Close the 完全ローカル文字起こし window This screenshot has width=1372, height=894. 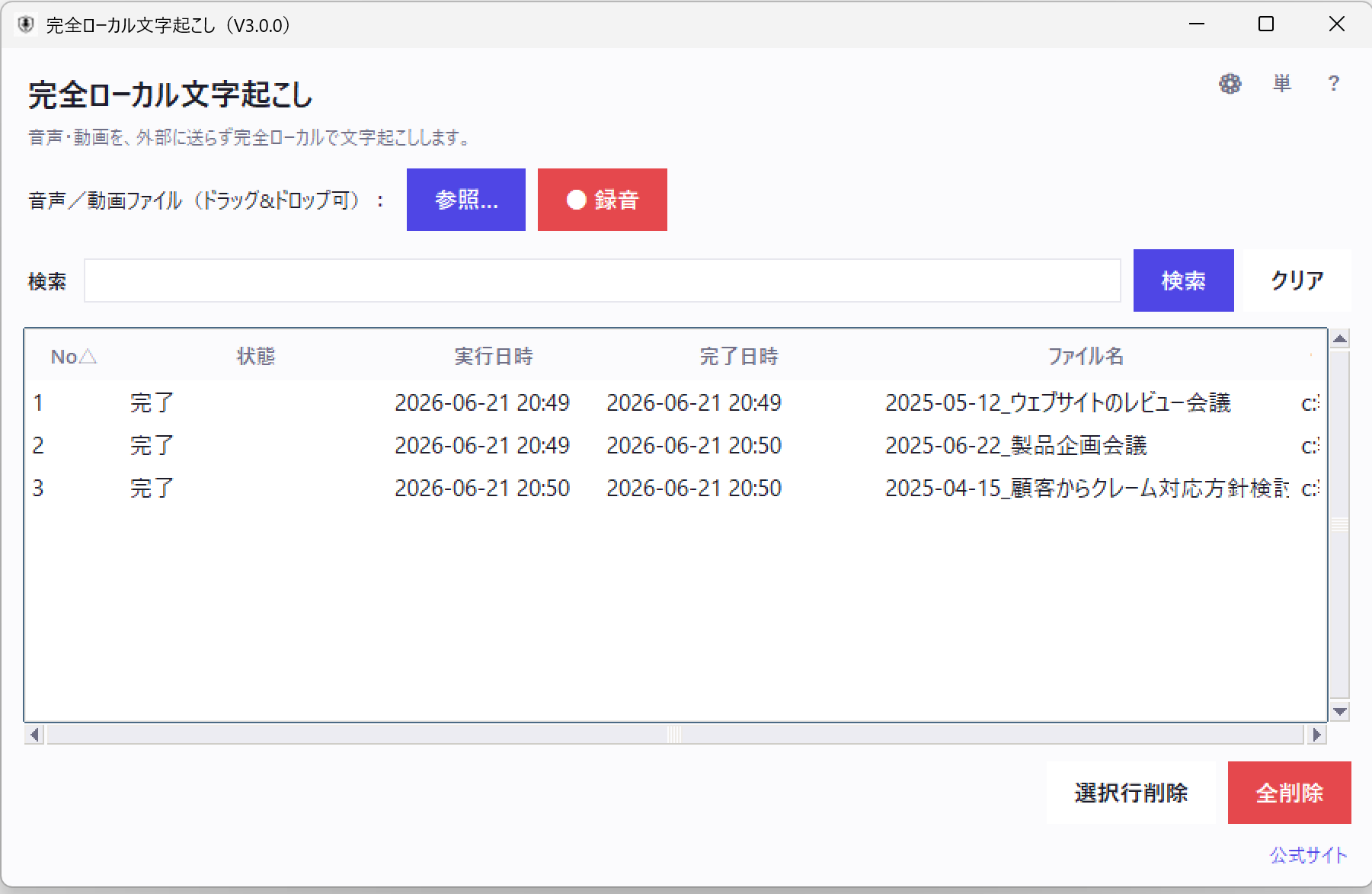pos(1336,24)
